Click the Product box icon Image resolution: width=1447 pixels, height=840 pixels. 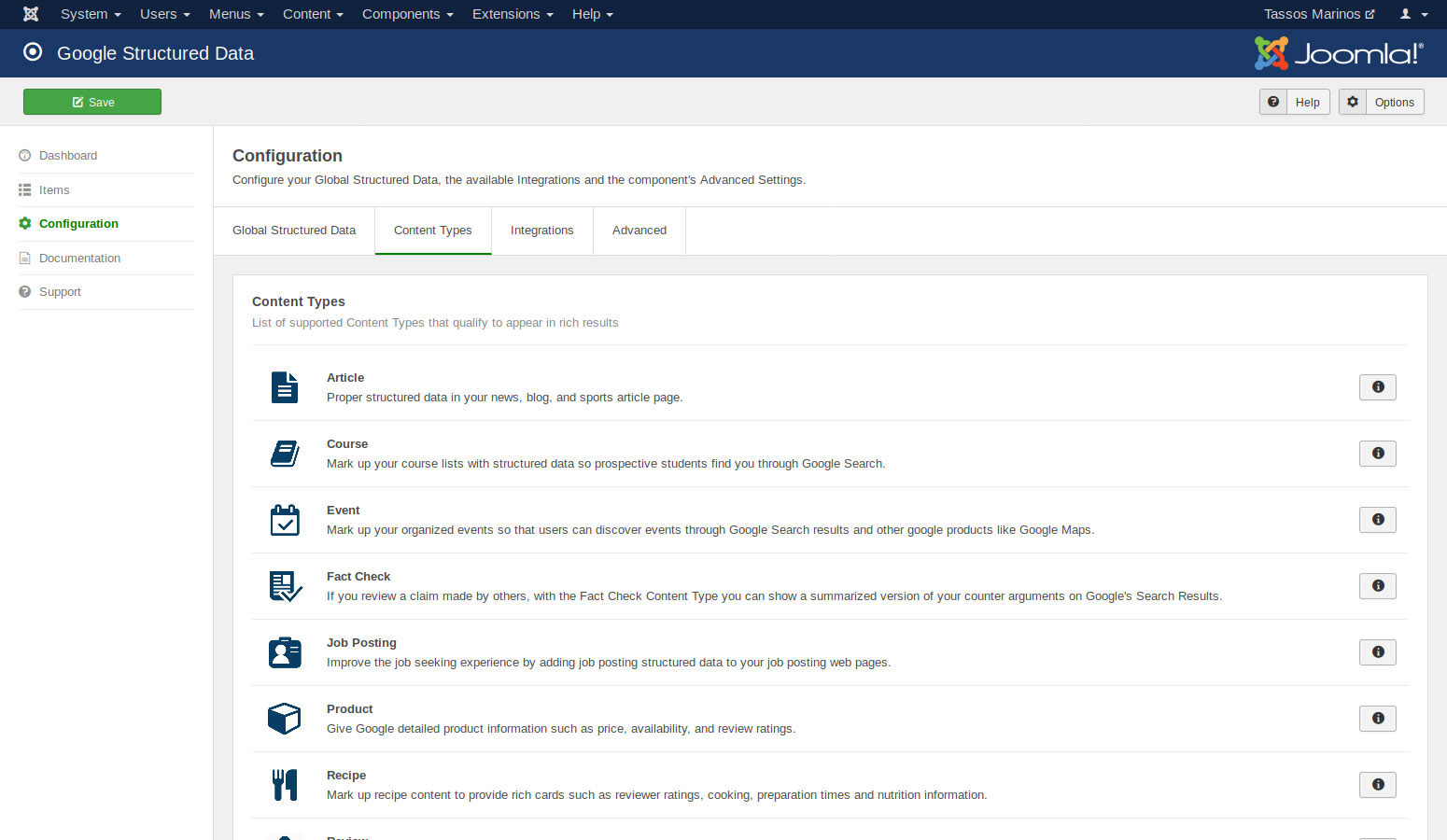click(x=285, y=719)
